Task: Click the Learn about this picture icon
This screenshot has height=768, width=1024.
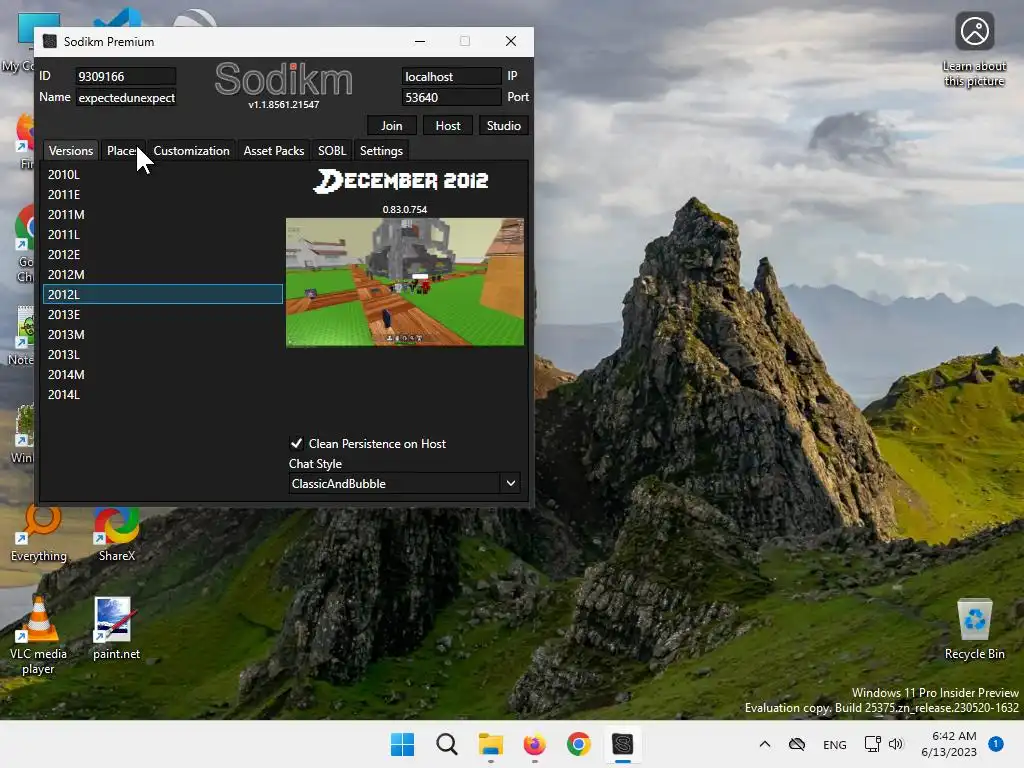Action: point(974,50)
